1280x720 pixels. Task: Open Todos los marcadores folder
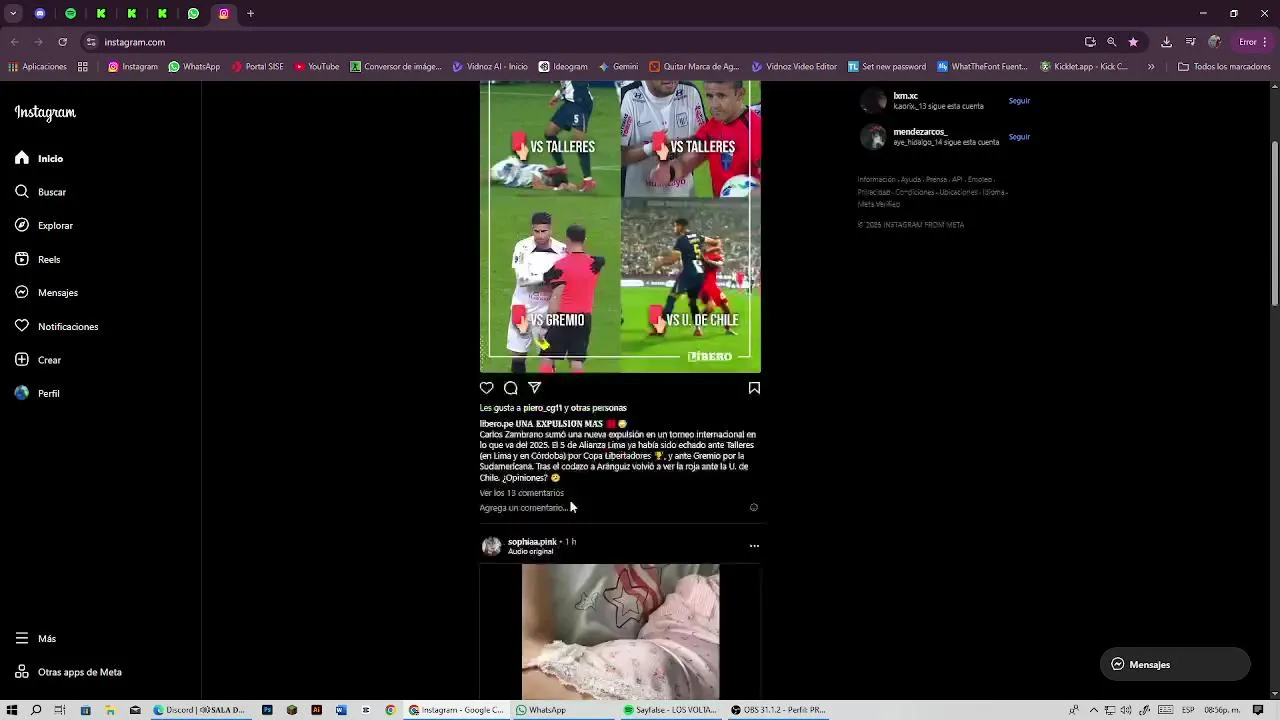click(1224, 67)
